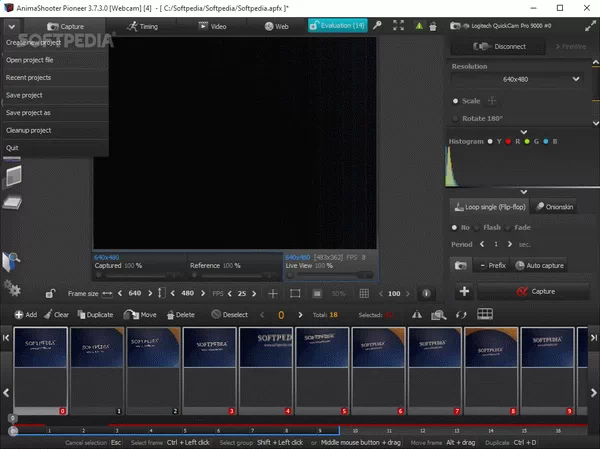This screenshot has width=600, height=449.
Task: Click the Onionskin eraser icon
Action: tap(540, 207)
